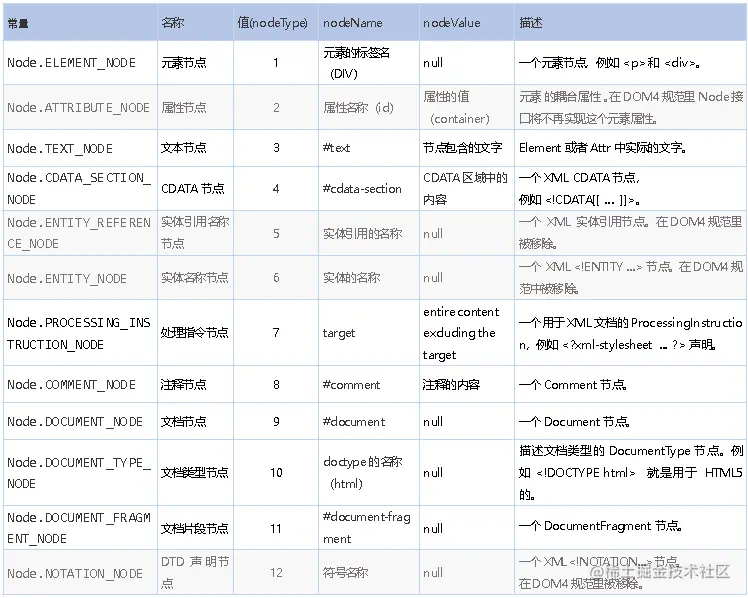Click the 常量 column header
748x598 pixels.
(x=80, y=22)
